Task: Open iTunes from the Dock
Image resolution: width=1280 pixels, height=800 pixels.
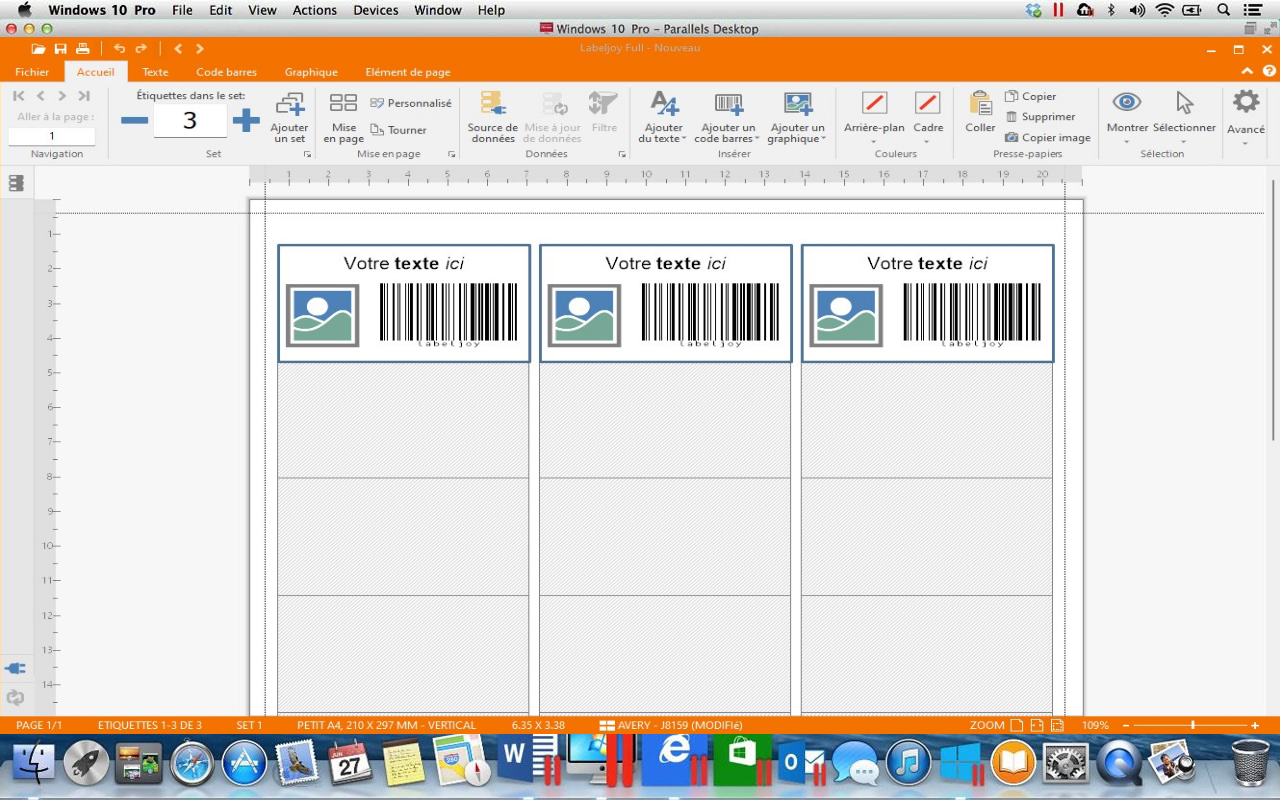Action: tap(908, 764)
